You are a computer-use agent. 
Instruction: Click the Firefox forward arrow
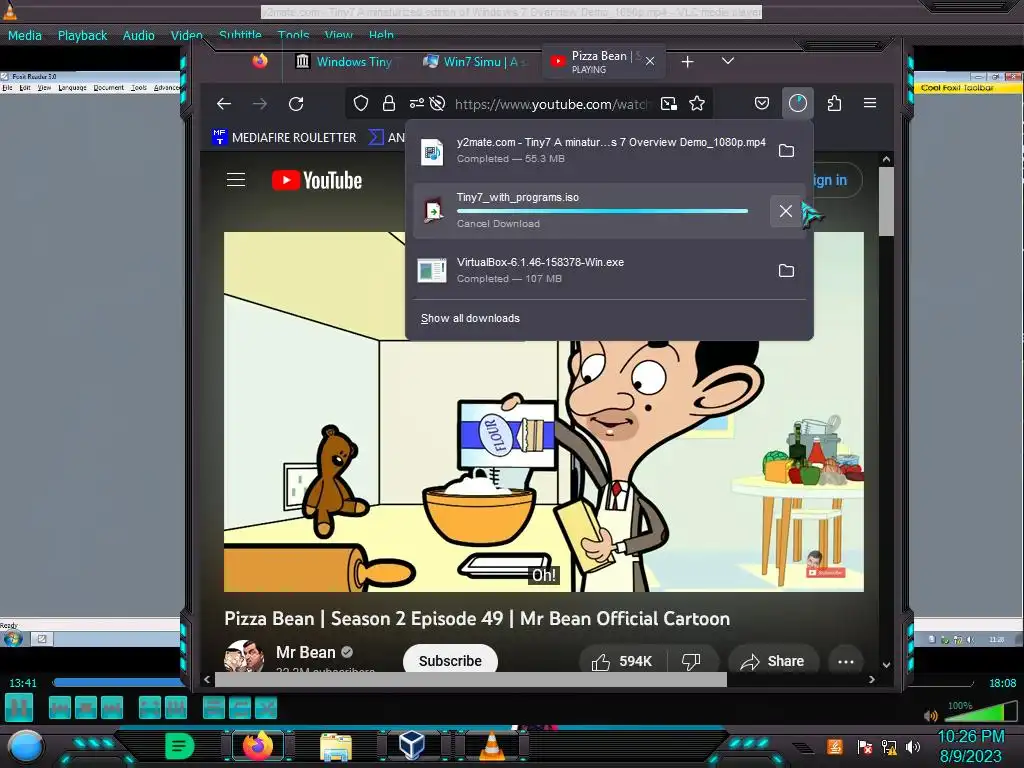click(260, 103)
